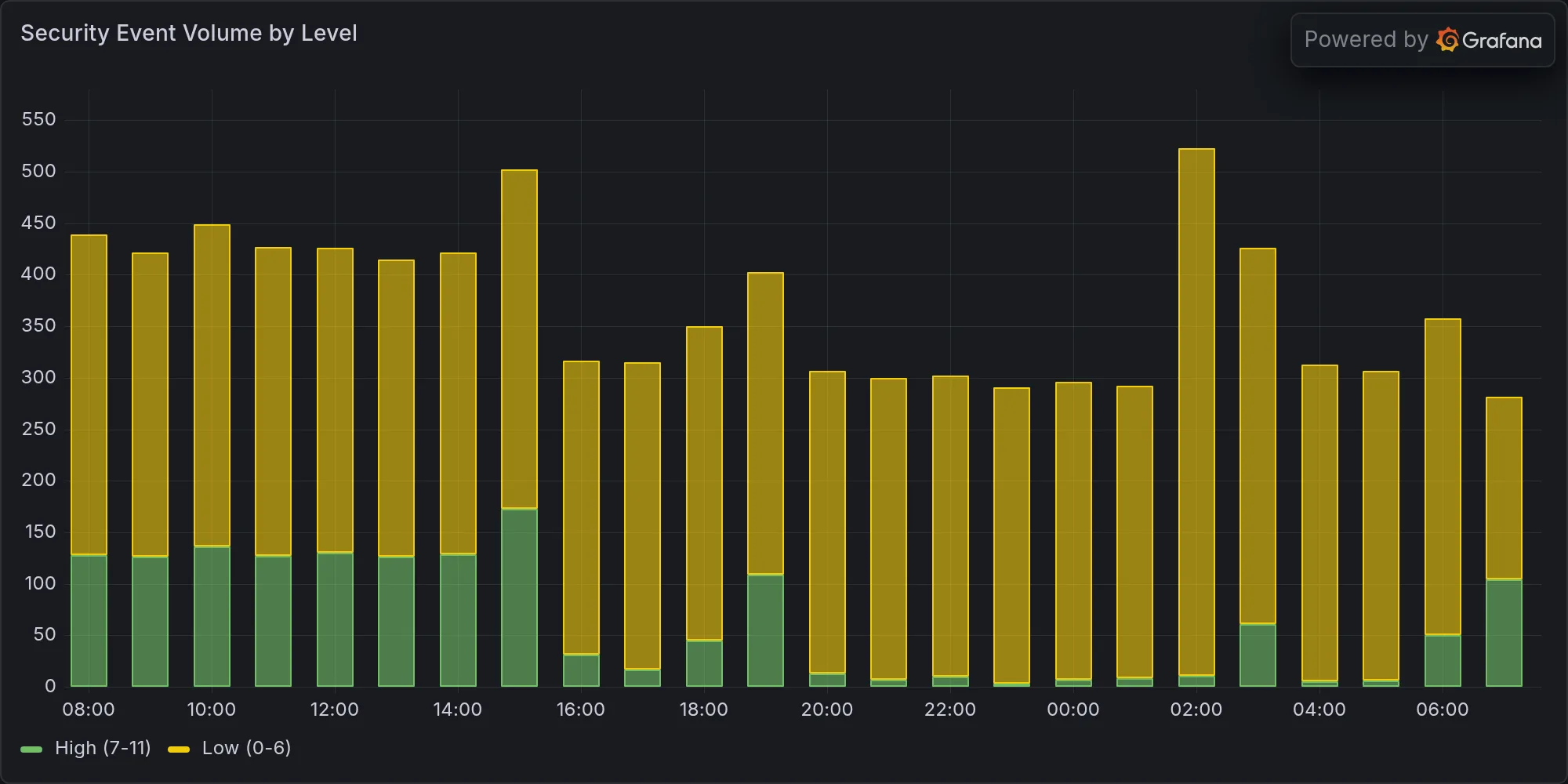This screenshot has height=784, width=1568.
Task: Click the 0 y-axis label
Action: pos(50,686)
